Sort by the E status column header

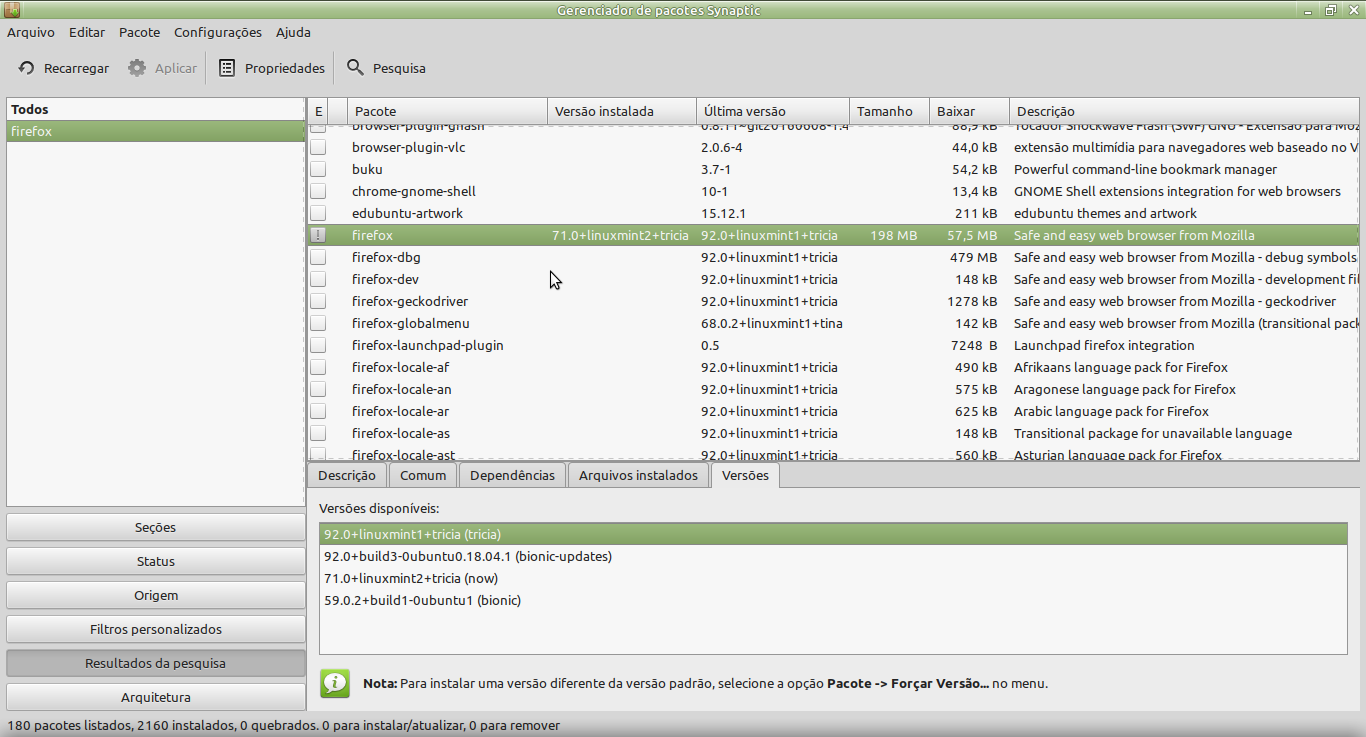pyautogui.click(x=318, y=111)
